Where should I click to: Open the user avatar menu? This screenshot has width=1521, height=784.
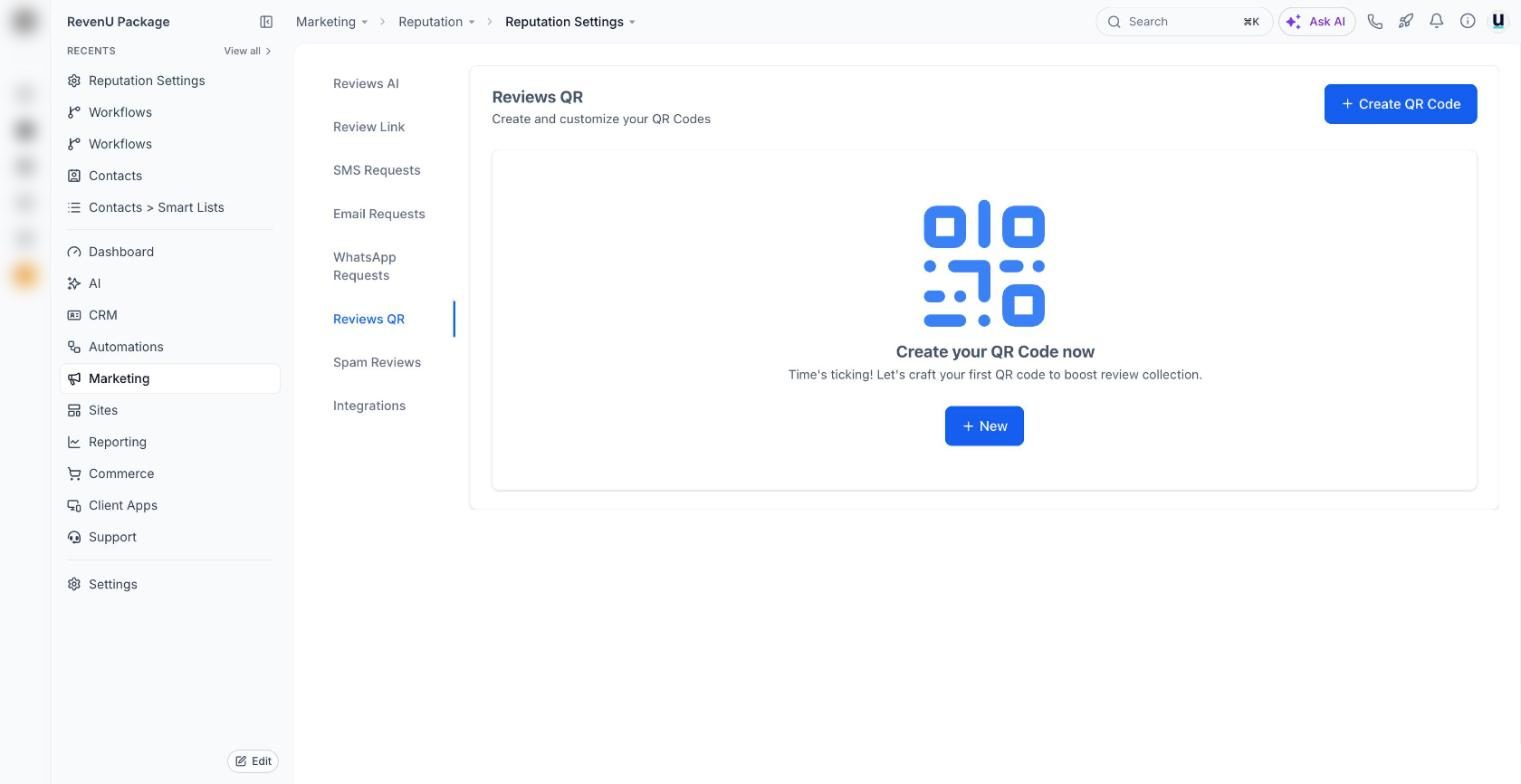pos(1498,21)
